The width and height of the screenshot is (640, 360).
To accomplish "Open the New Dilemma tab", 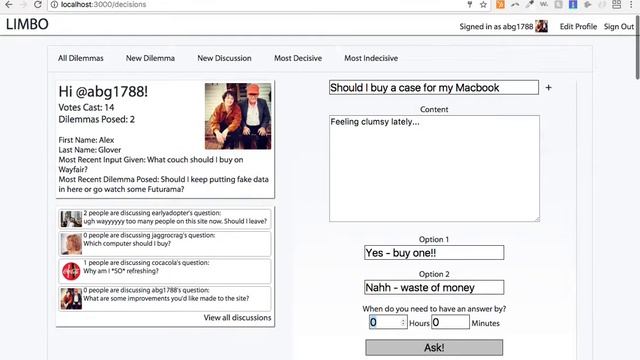I will coord(150,58).
